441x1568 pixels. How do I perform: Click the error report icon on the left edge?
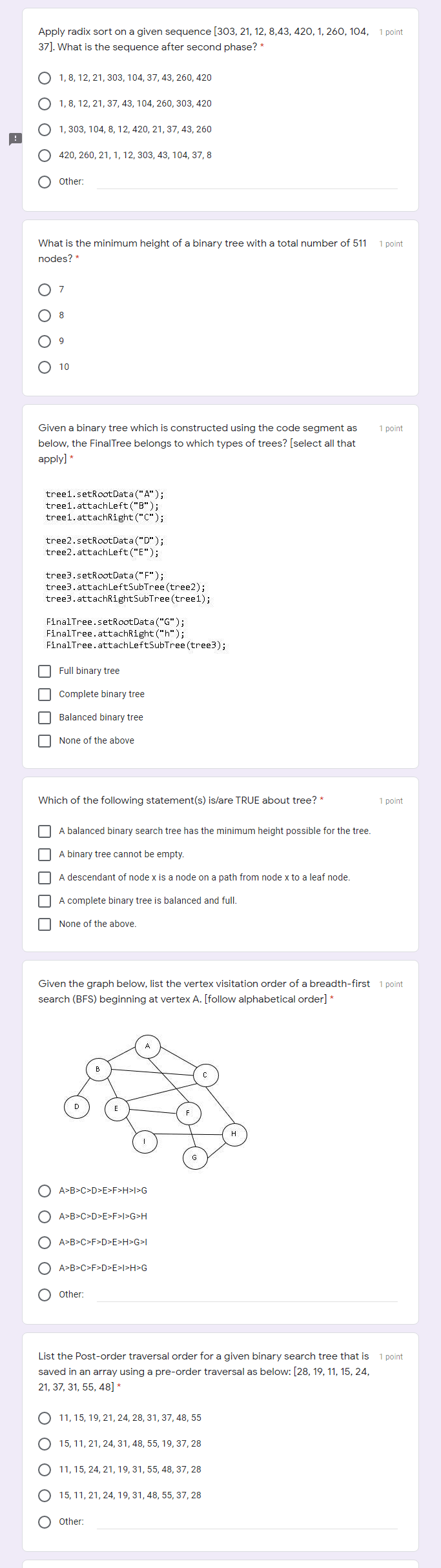point(14,139)
